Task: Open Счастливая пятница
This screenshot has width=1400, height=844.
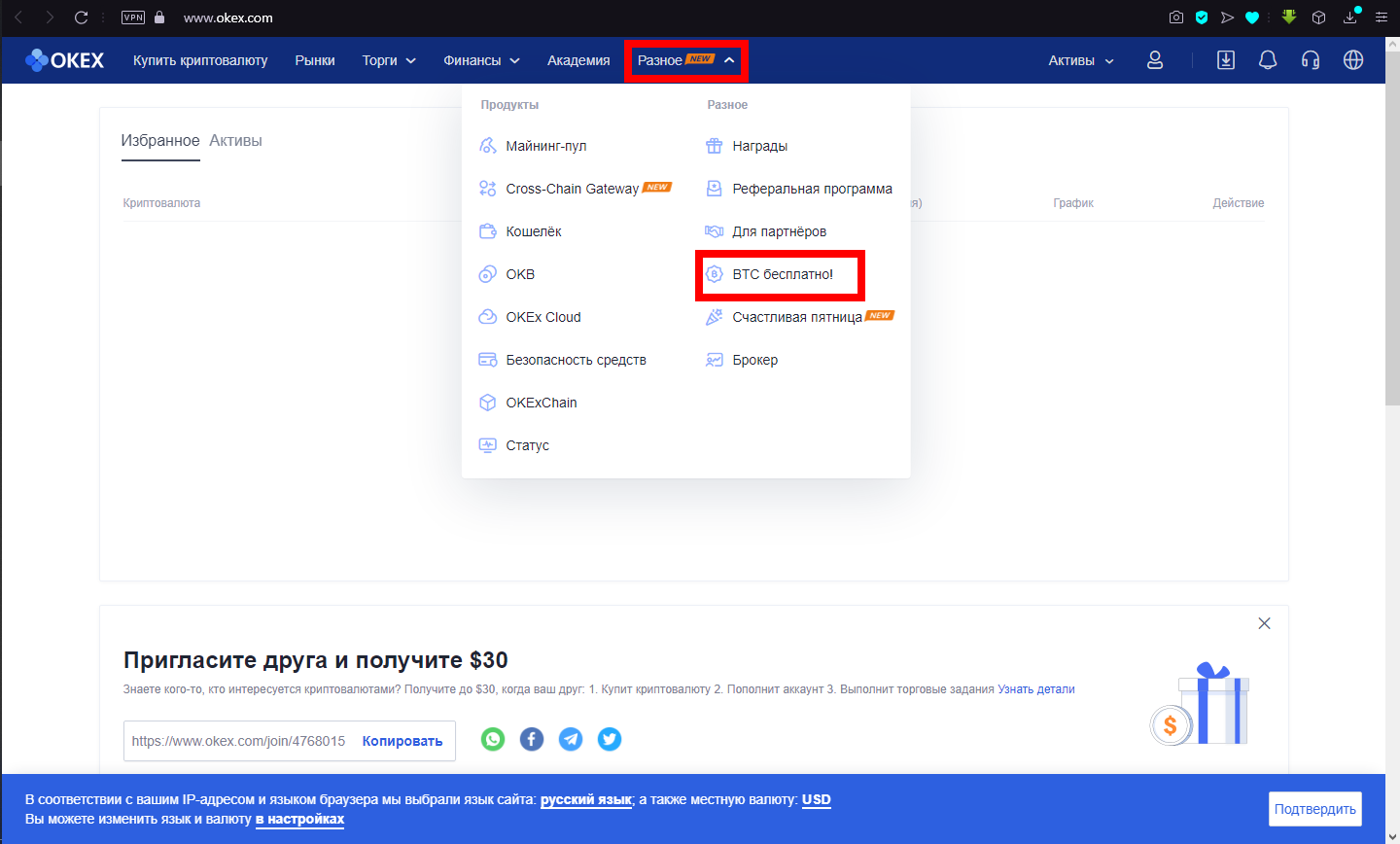Action: coord(799,317)
